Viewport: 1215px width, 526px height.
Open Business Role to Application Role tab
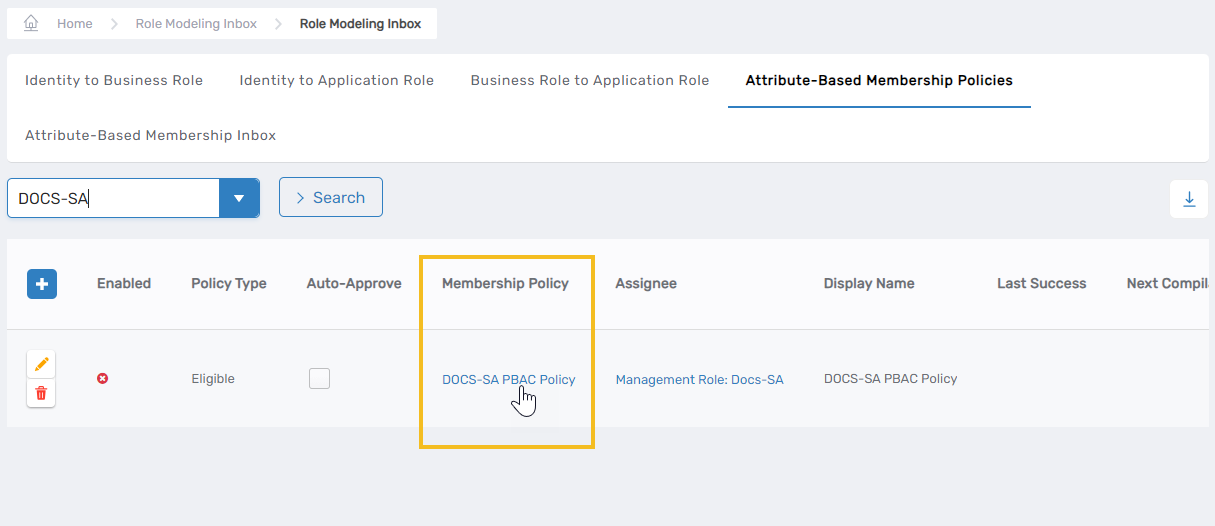tap(589, 81)
